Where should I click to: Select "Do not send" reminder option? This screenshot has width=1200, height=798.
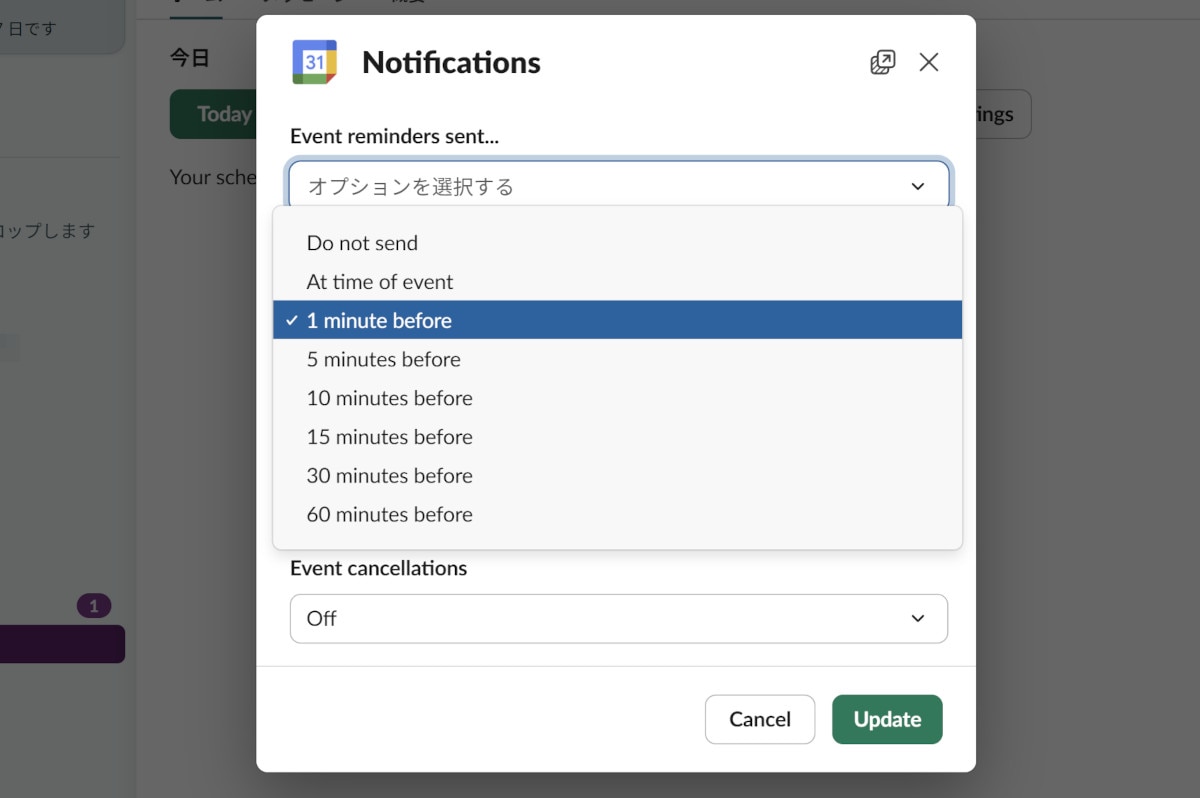coord(362,243)
